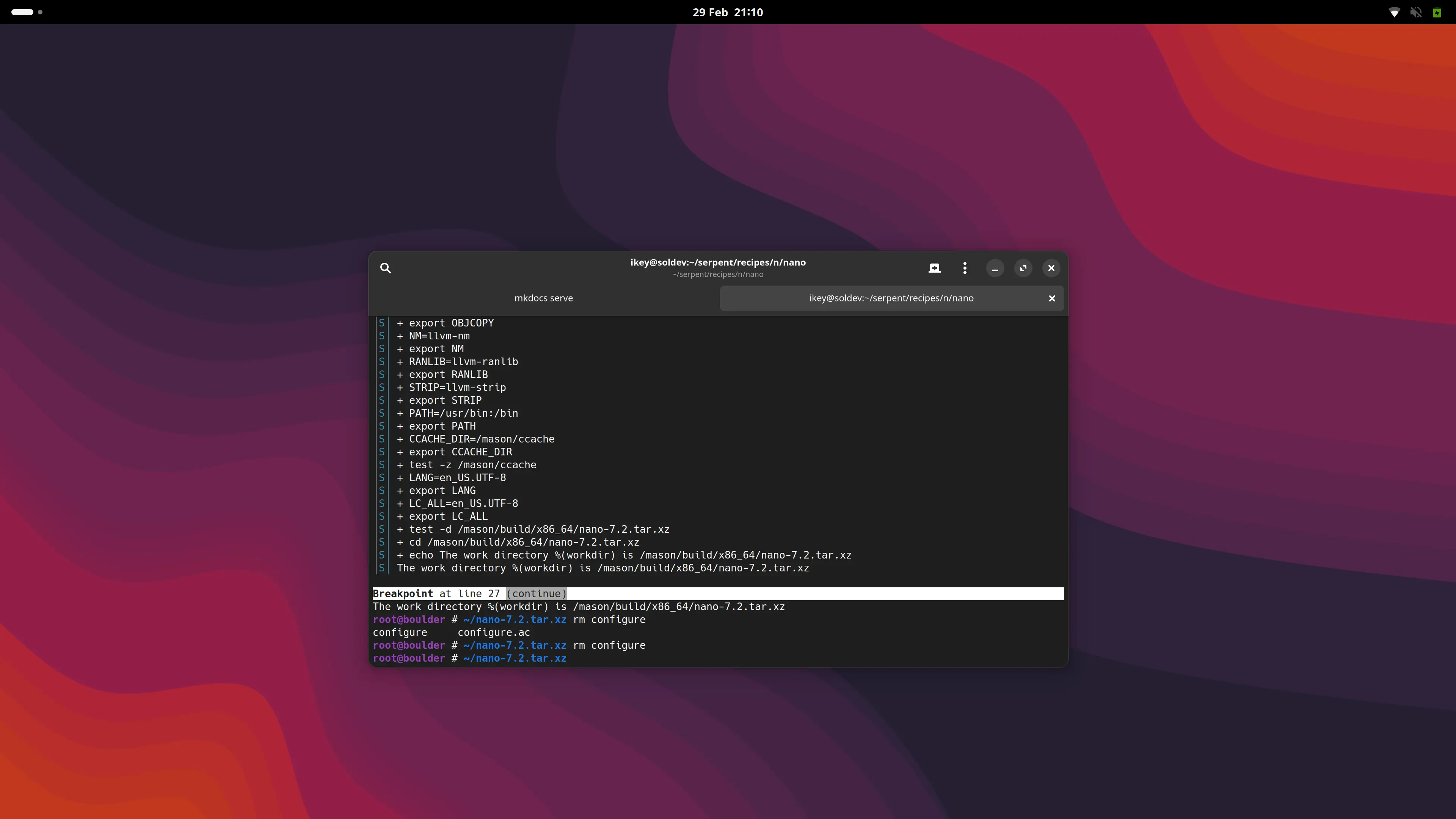Click the battery status icon
1456x819 pixels.
tap(1437, 12)
